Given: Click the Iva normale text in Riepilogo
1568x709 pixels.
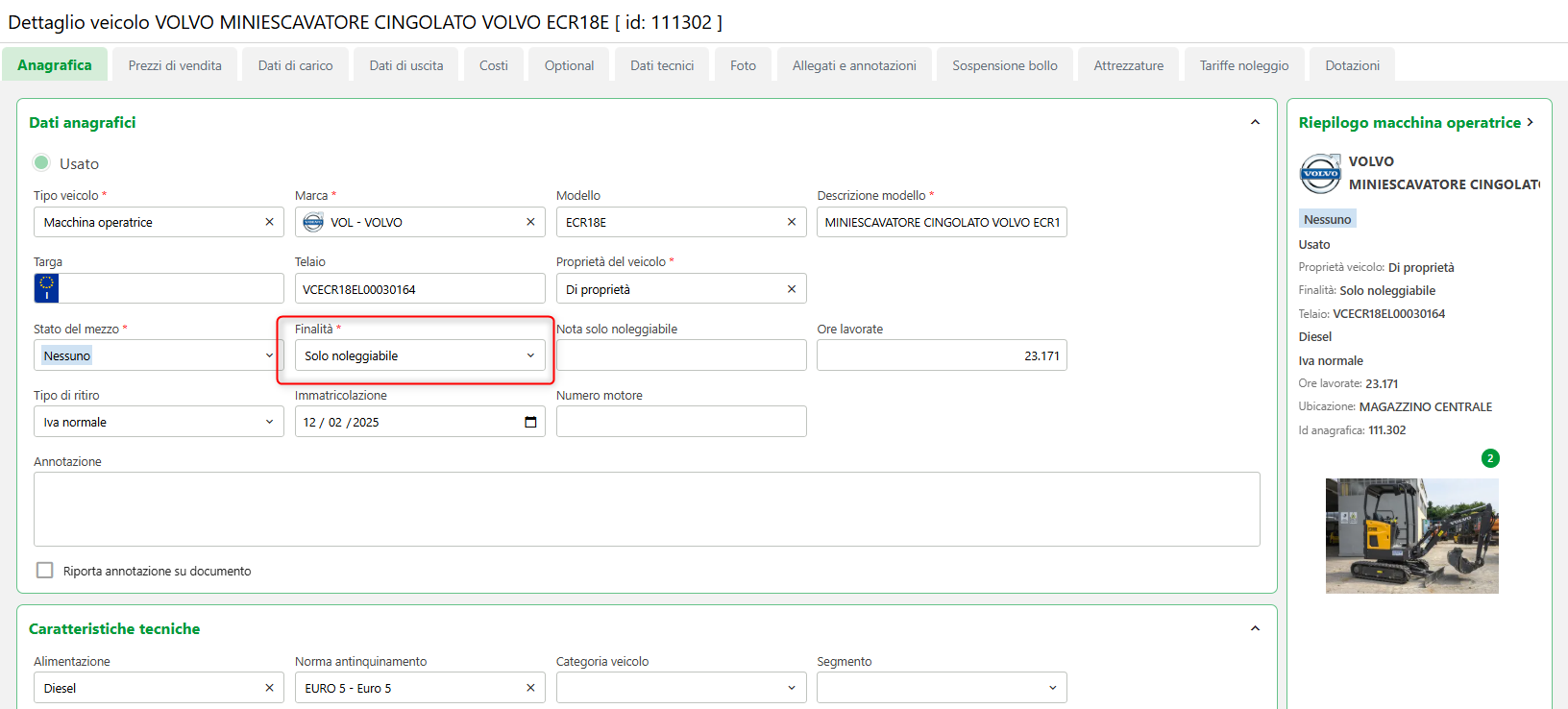Looking at the screenshot, I should [1331, 360].
